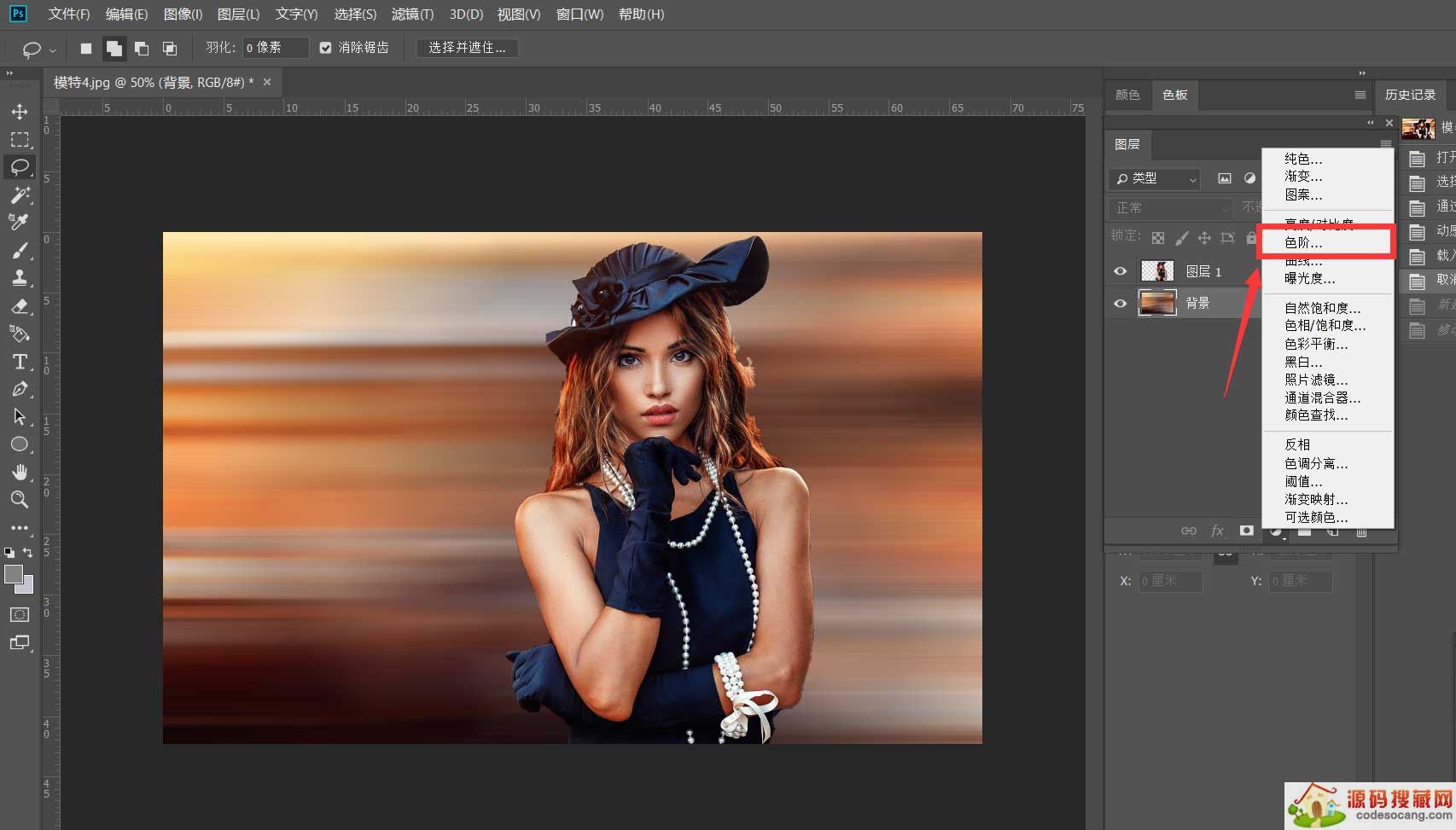Filter layers by pixel layer type

click(1225, 178)
